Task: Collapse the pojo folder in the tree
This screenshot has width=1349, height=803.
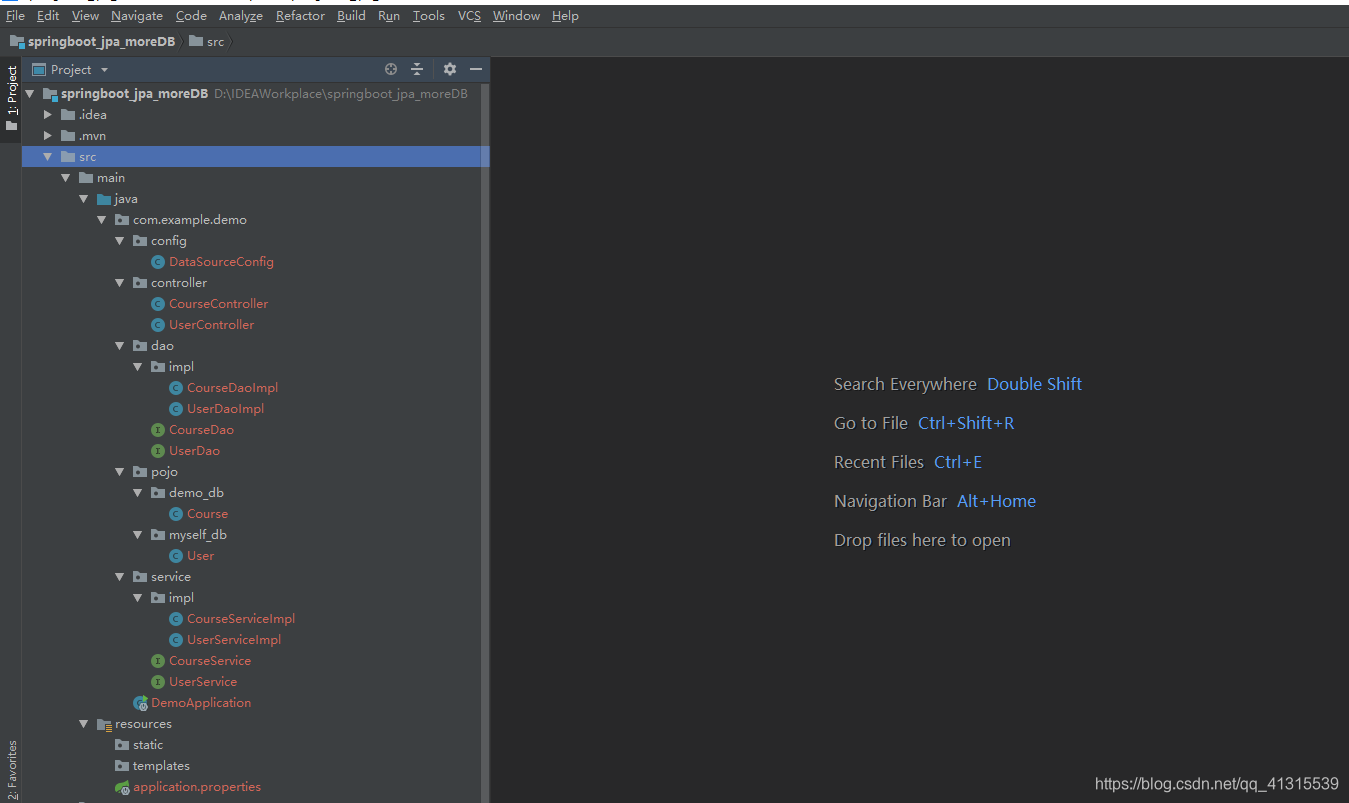Action: point(119,471)
